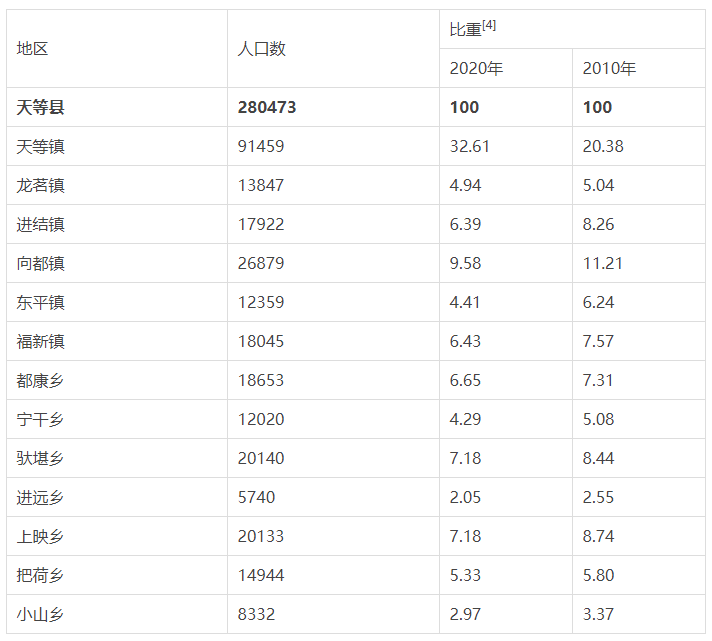Select population value 14944
The height and width of the screenshot is (641, 712).
(261, 576)
